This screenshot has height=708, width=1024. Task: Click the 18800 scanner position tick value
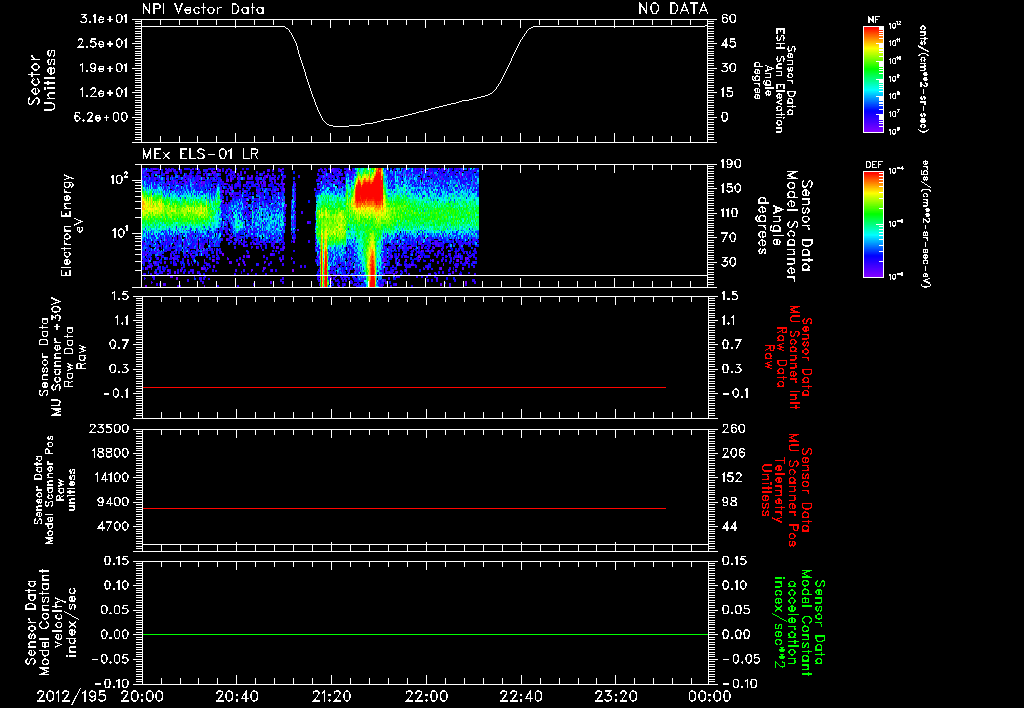point(110,453)
